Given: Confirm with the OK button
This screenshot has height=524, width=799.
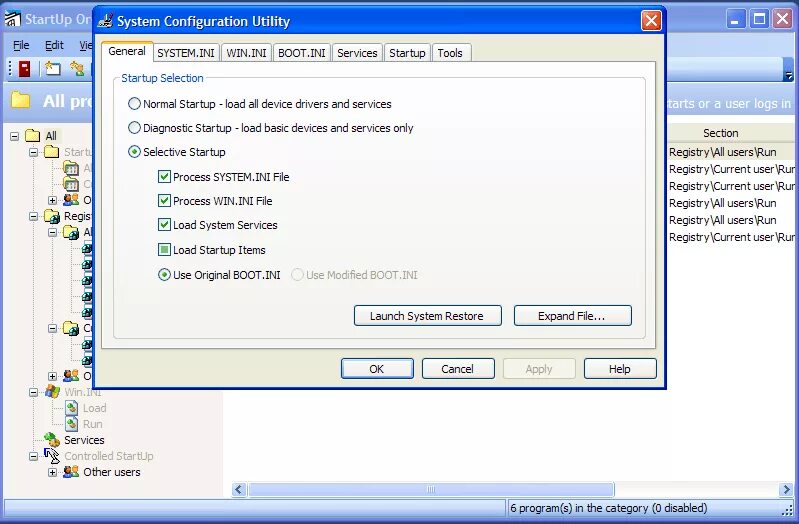Looking at the screenshot, I should (x=377, y=369).
